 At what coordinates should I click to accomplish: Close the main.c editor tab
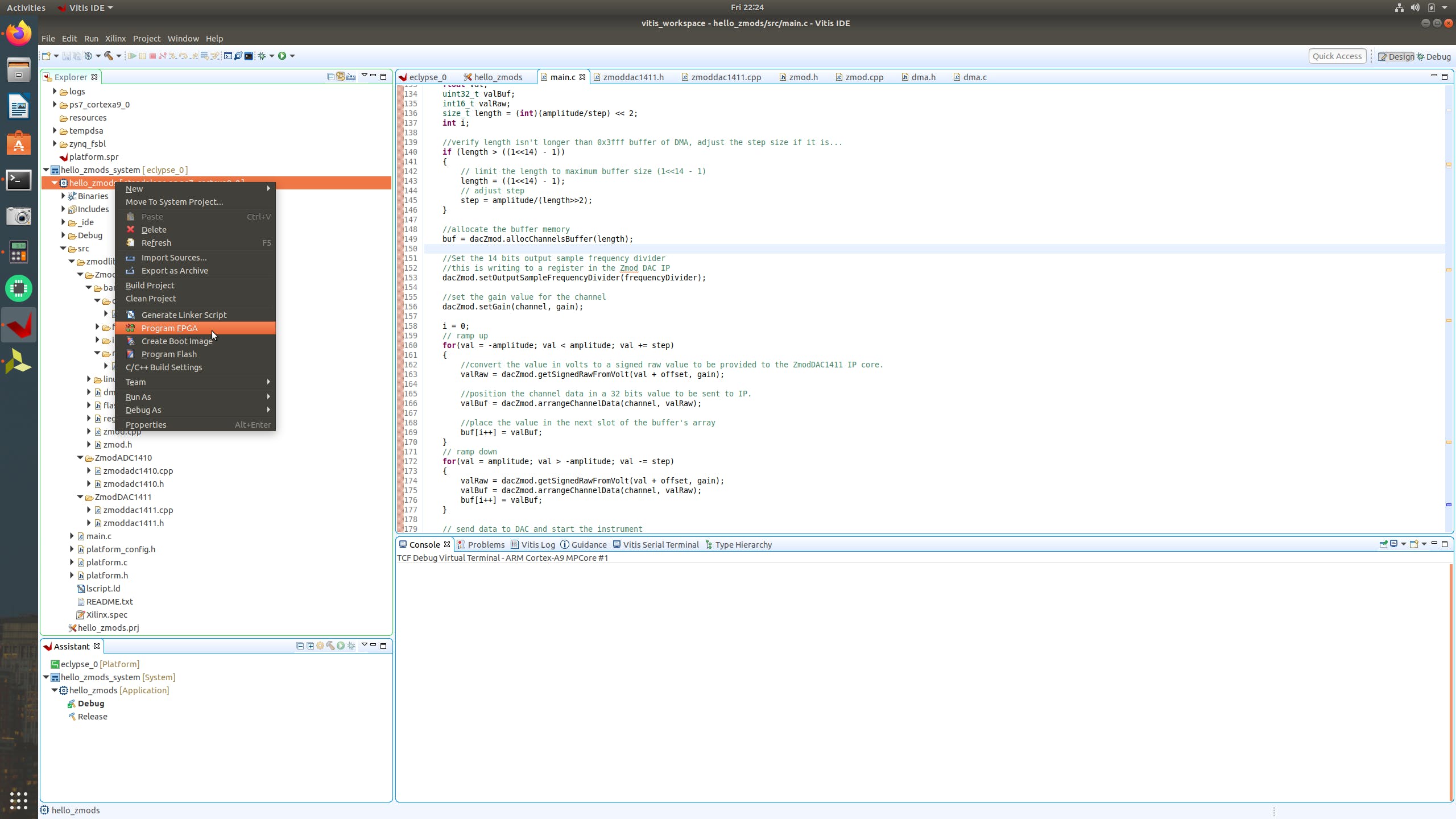582,77
